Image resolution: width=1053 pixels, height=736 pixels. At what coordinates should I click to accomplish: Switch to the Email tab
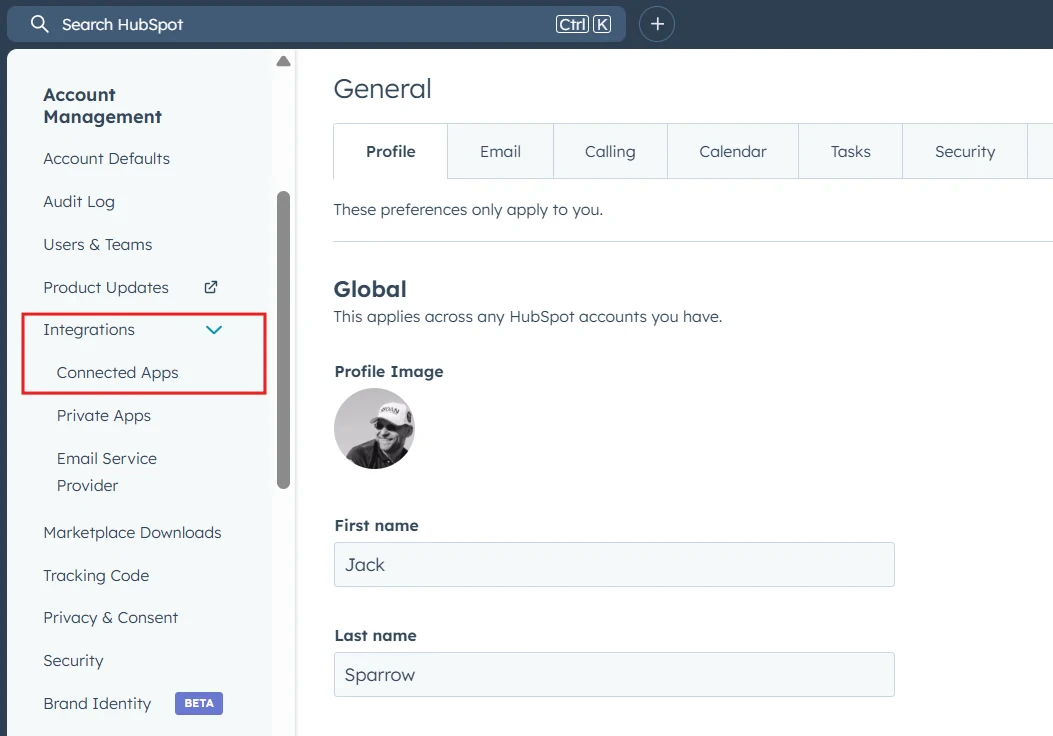(500, 151)
